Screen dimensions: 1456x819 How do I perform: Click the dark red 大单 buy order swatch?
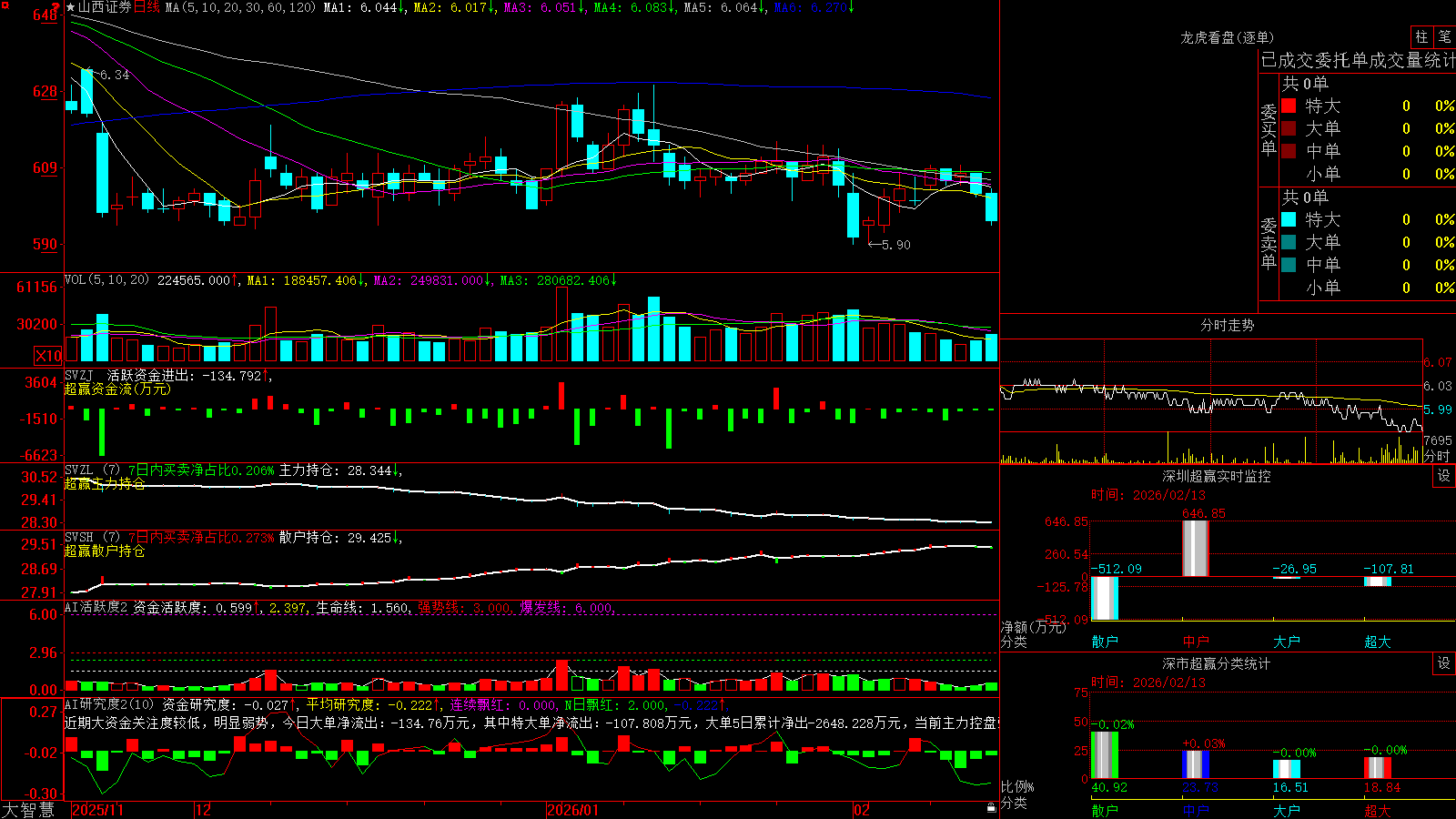point(1289,128)
